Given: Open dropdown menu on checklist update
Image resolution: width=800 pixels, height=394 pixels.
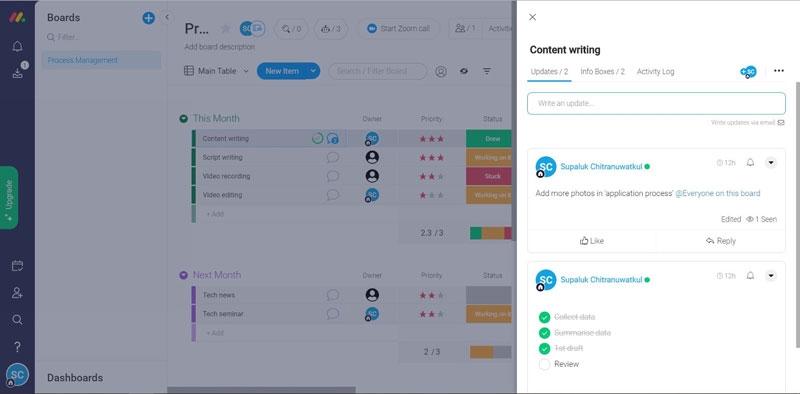Looking at the screenshot, I should 771,276.
